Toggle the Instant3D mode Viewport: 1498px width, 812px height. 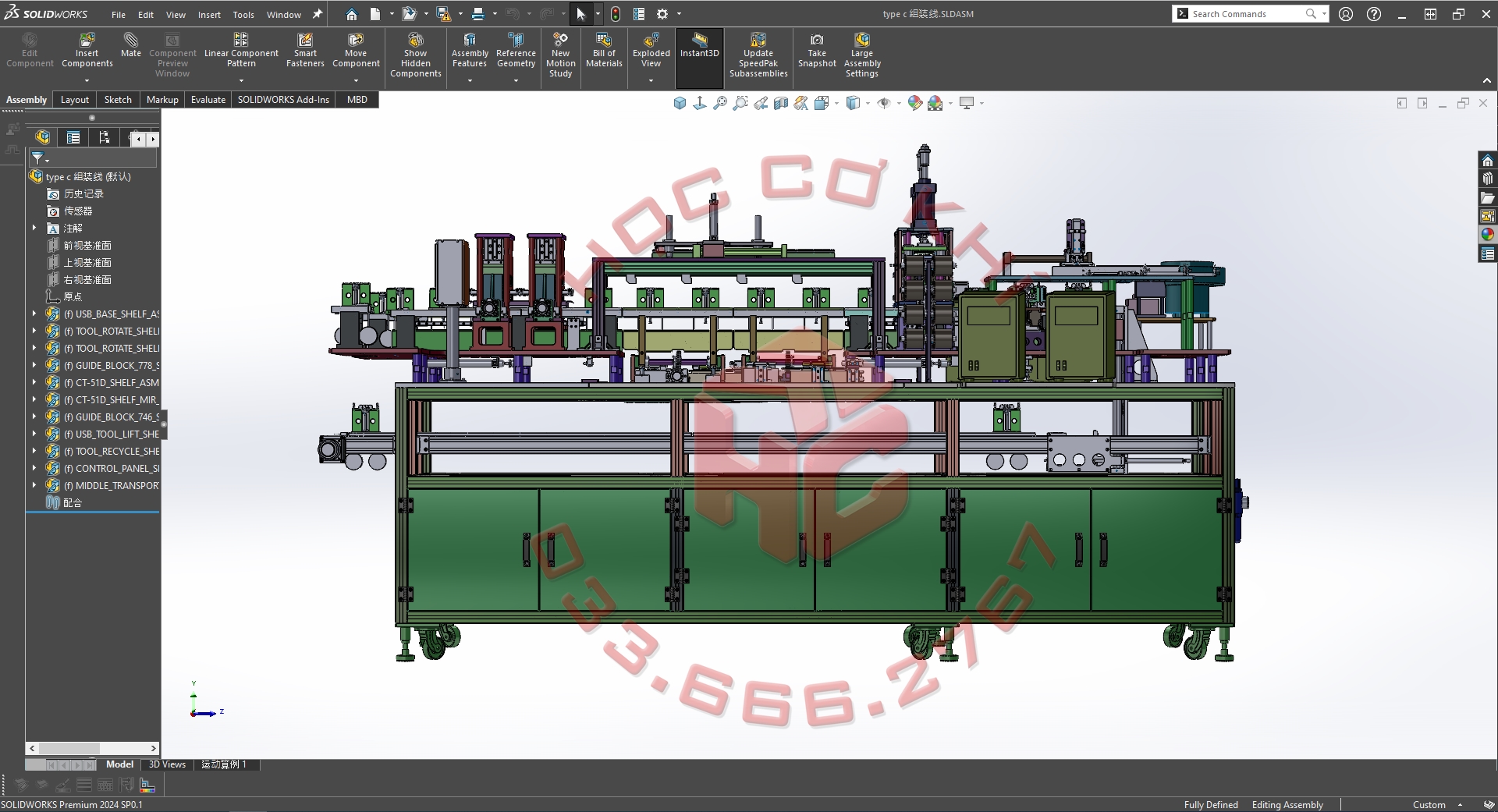coord(700,45)
